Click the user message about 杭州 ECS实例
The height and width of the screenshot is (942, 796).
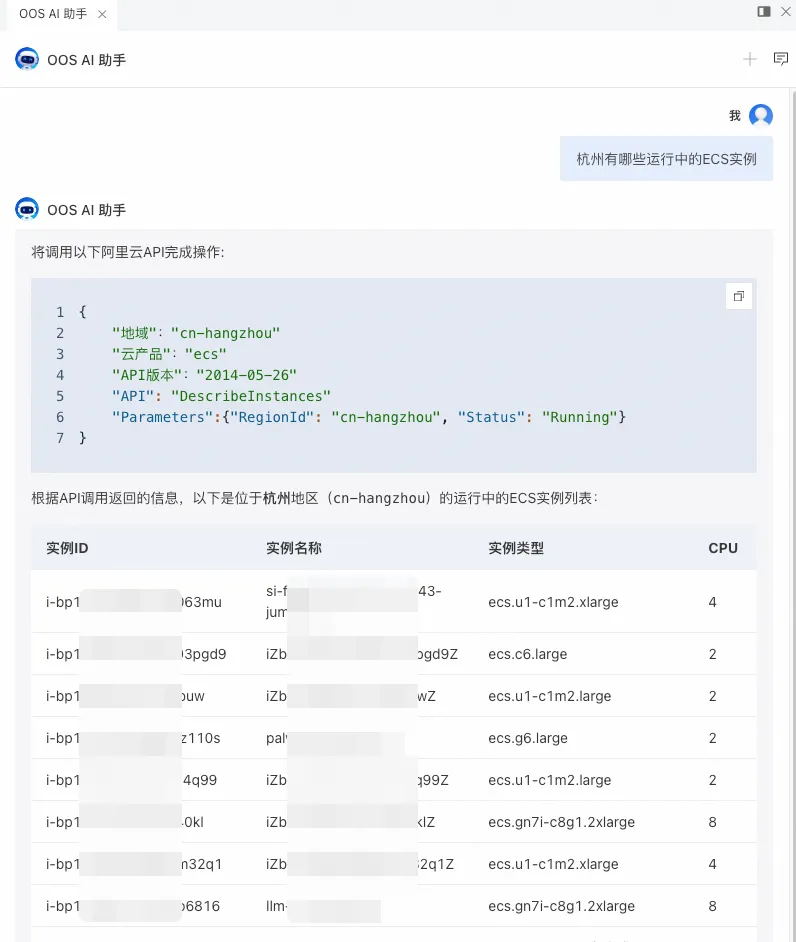(x=666, y=159)
